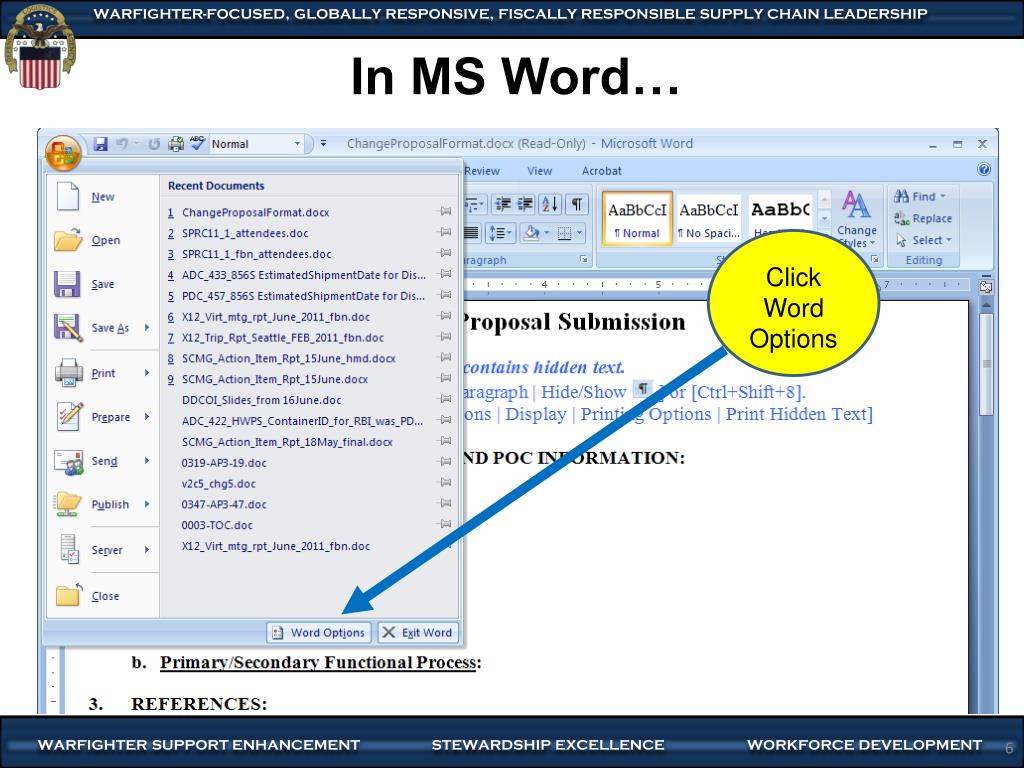Image resolution: width=1024 pixels, height=768 pixels.
Task: Click the Justify alignment icon in ribbon
Action: 471,232
